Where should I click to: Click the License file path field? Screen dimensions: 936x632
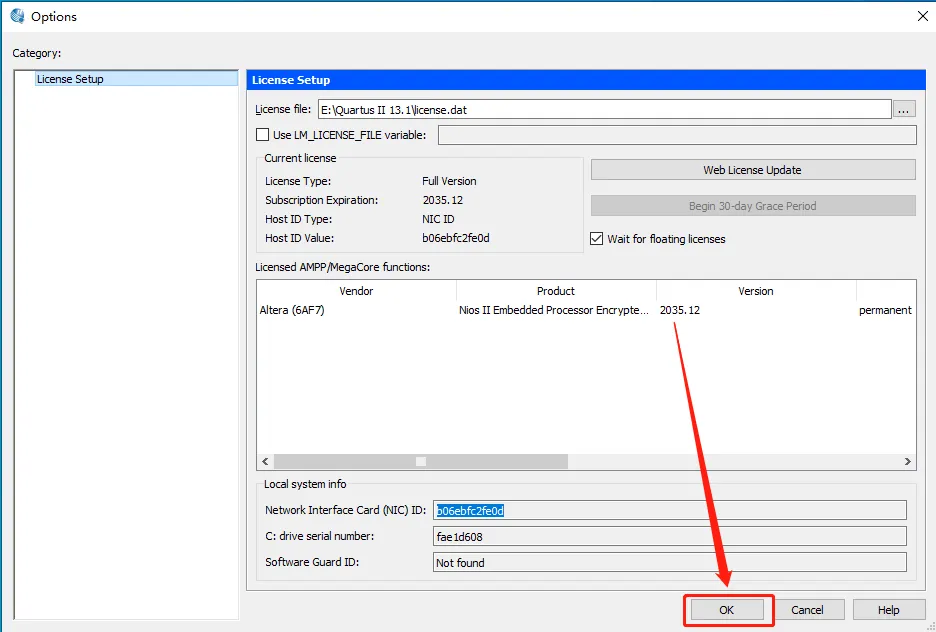[x=604, y=110]
